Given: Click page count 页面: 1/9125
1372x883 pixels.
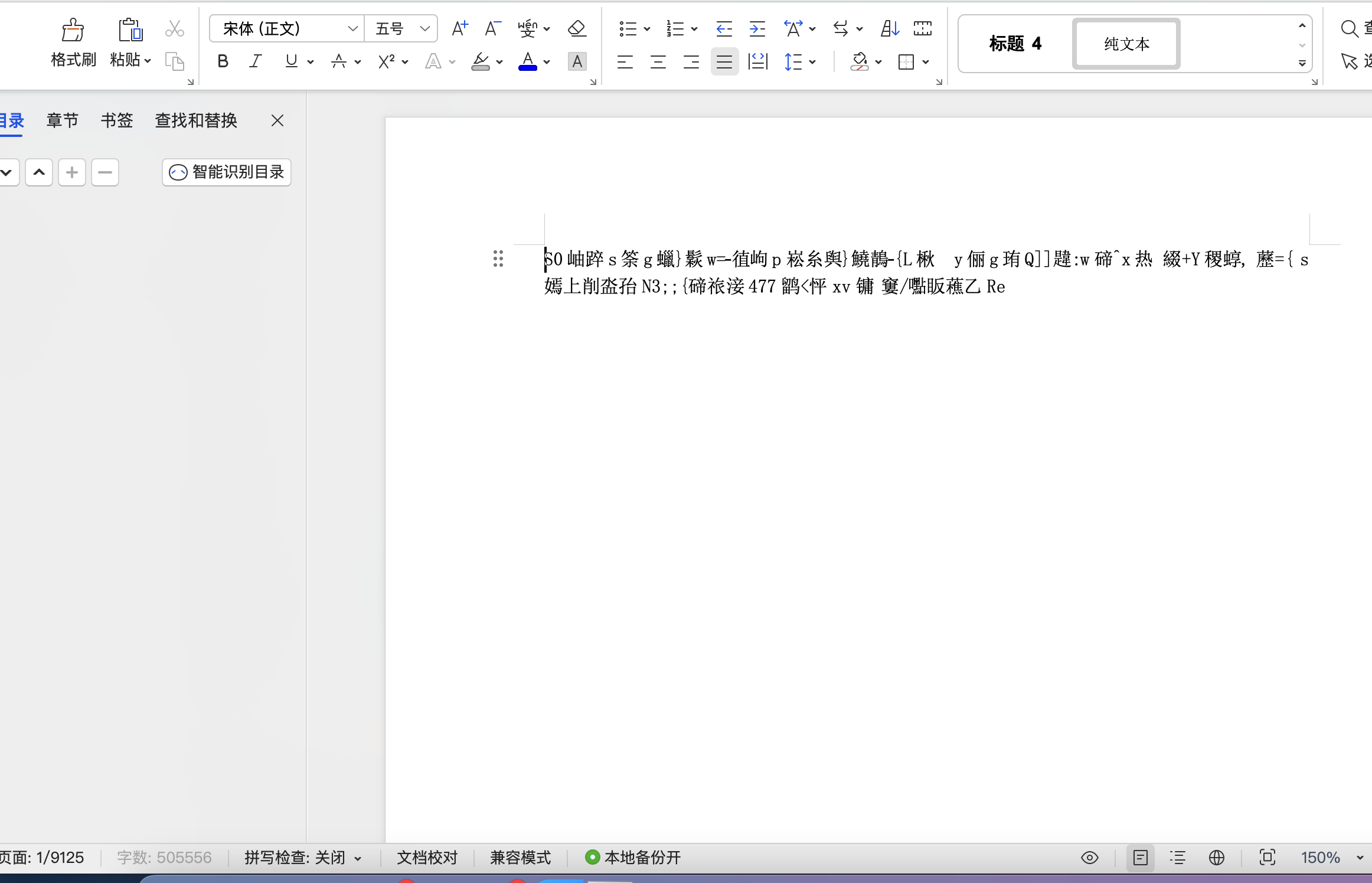Looking at the screenshot, I should pos(42,857).
